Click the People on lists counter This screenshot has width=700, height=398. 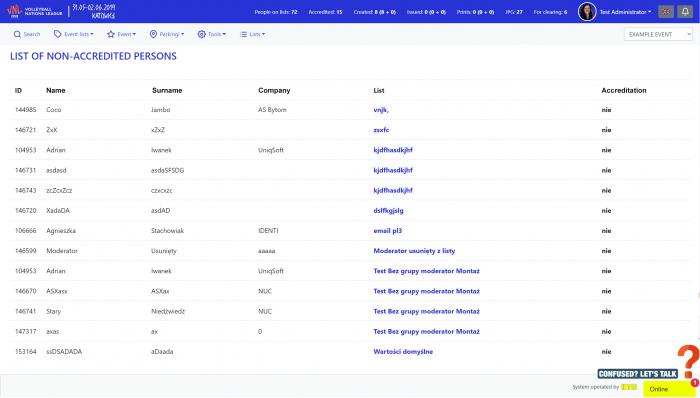pos(275,12)
